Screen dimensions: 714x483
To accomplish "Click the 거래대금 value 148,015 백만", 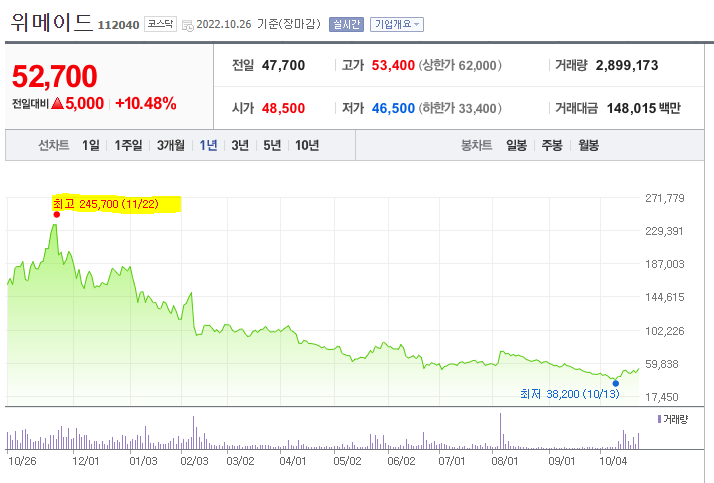I will click(x=643, y=108).
